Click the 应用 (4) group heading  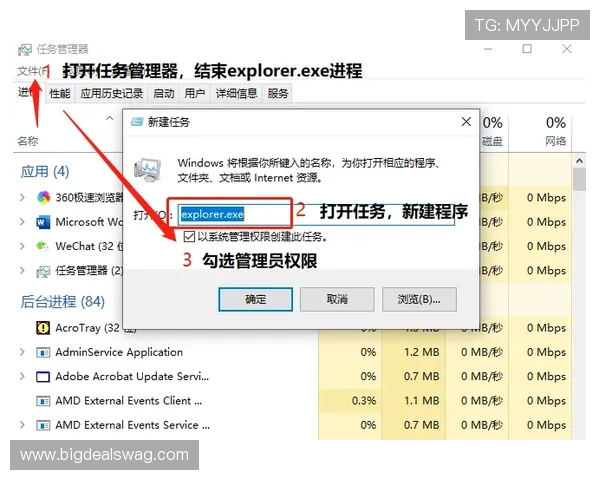[x=45, y=172]
